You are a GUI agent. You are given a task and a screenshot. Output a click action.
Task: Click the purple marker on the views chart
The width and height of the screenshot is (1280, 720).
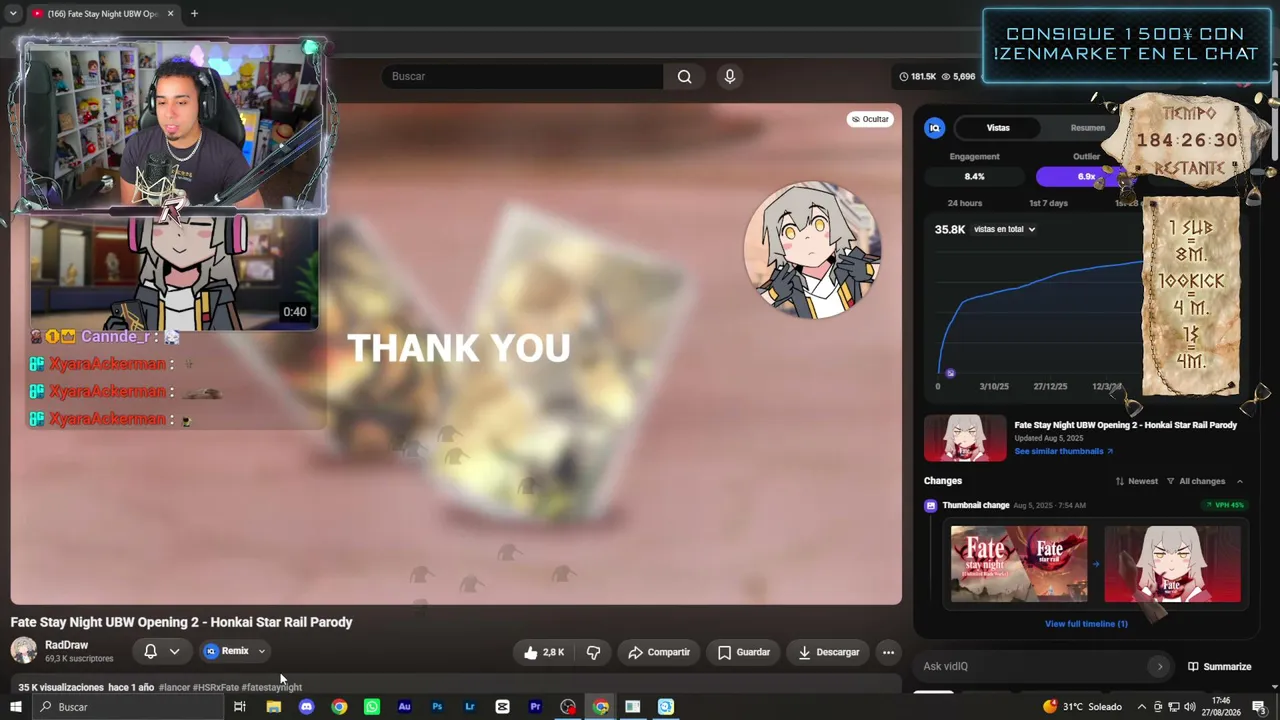950,374
